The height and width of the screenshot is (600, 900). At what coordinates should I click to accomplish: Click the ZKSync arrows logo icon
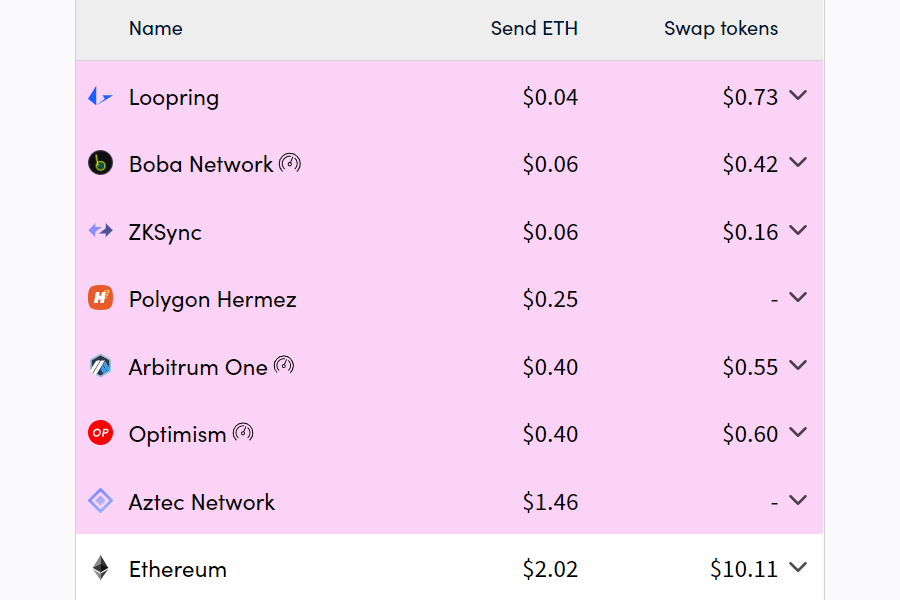(100, 231)
